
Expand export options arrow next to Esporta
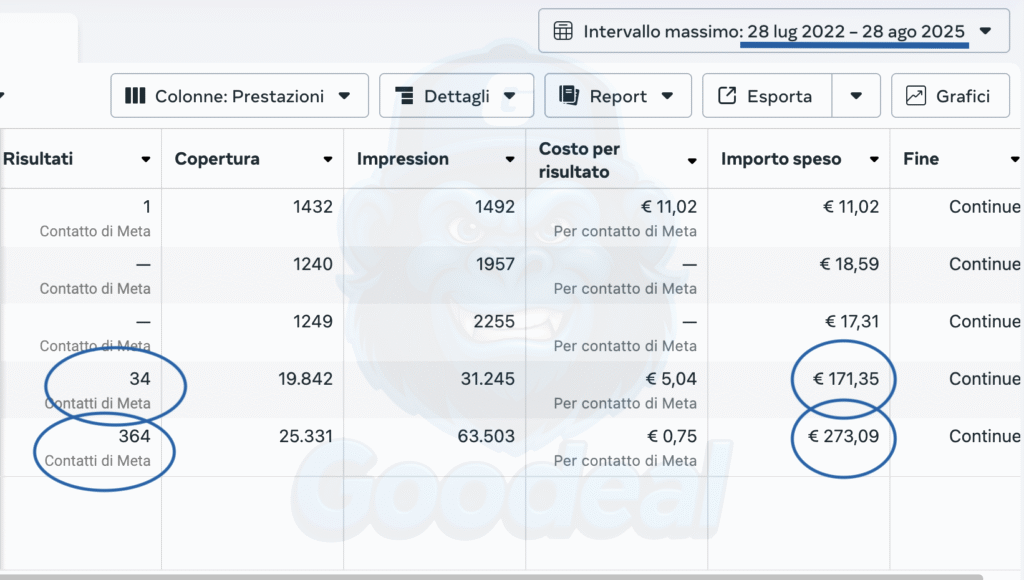pyautogui.click(x=856, y=96)
